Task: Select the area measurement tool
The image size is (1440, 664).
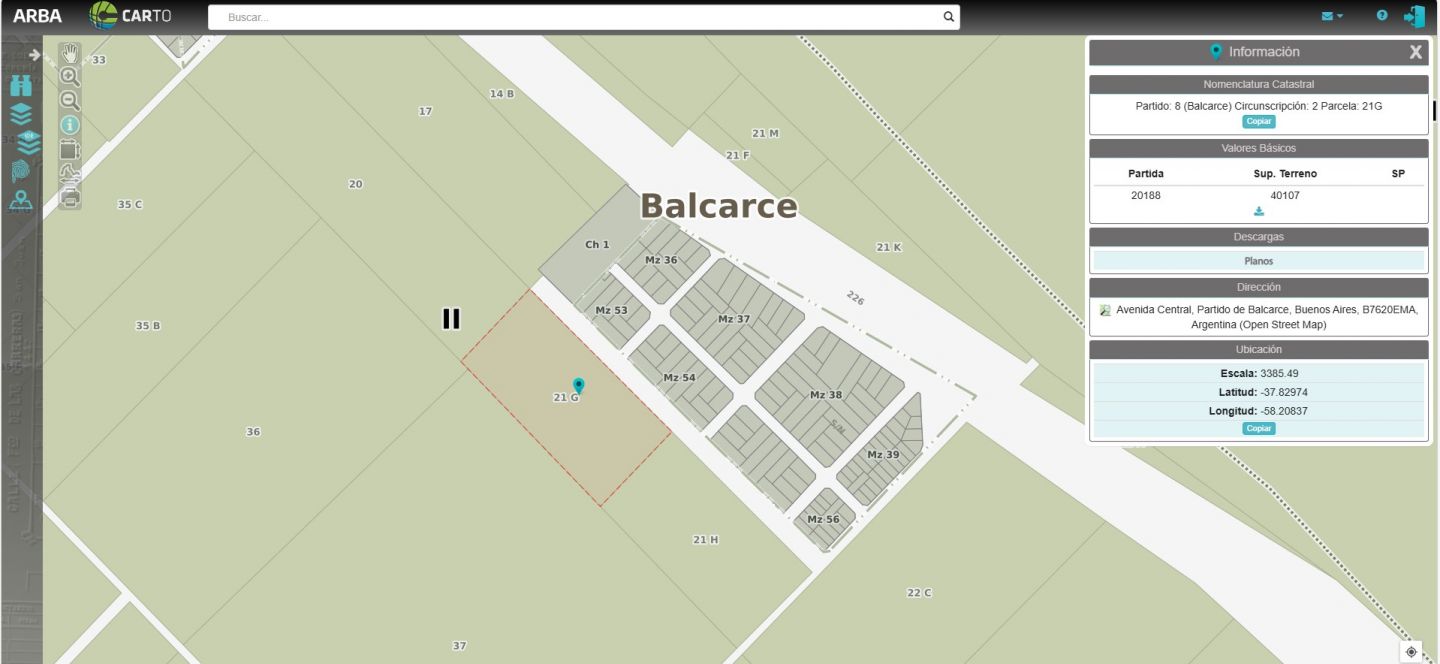Action: click(x=70, y=149)
